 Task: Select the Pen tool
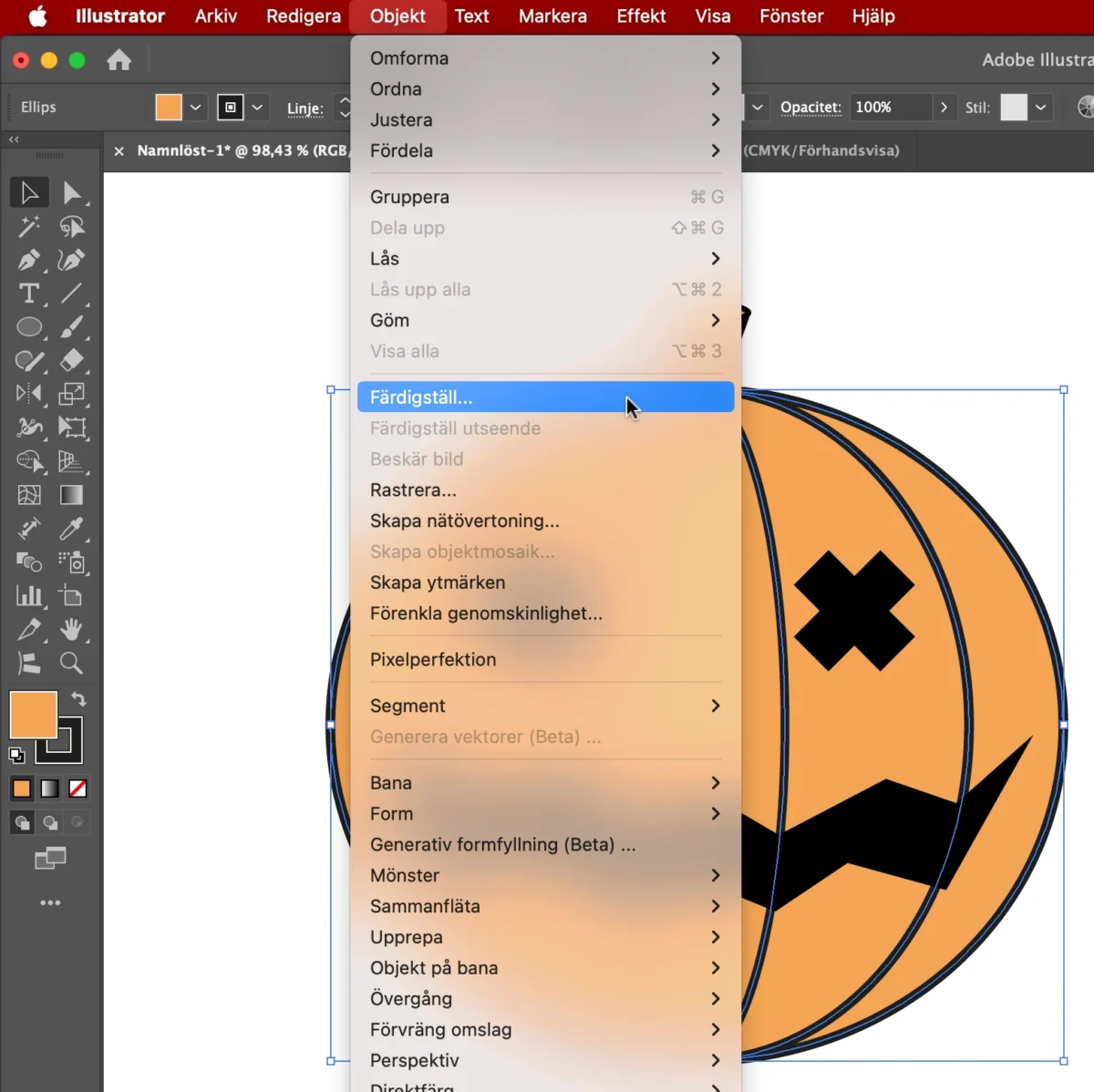(x=29, y=260)
